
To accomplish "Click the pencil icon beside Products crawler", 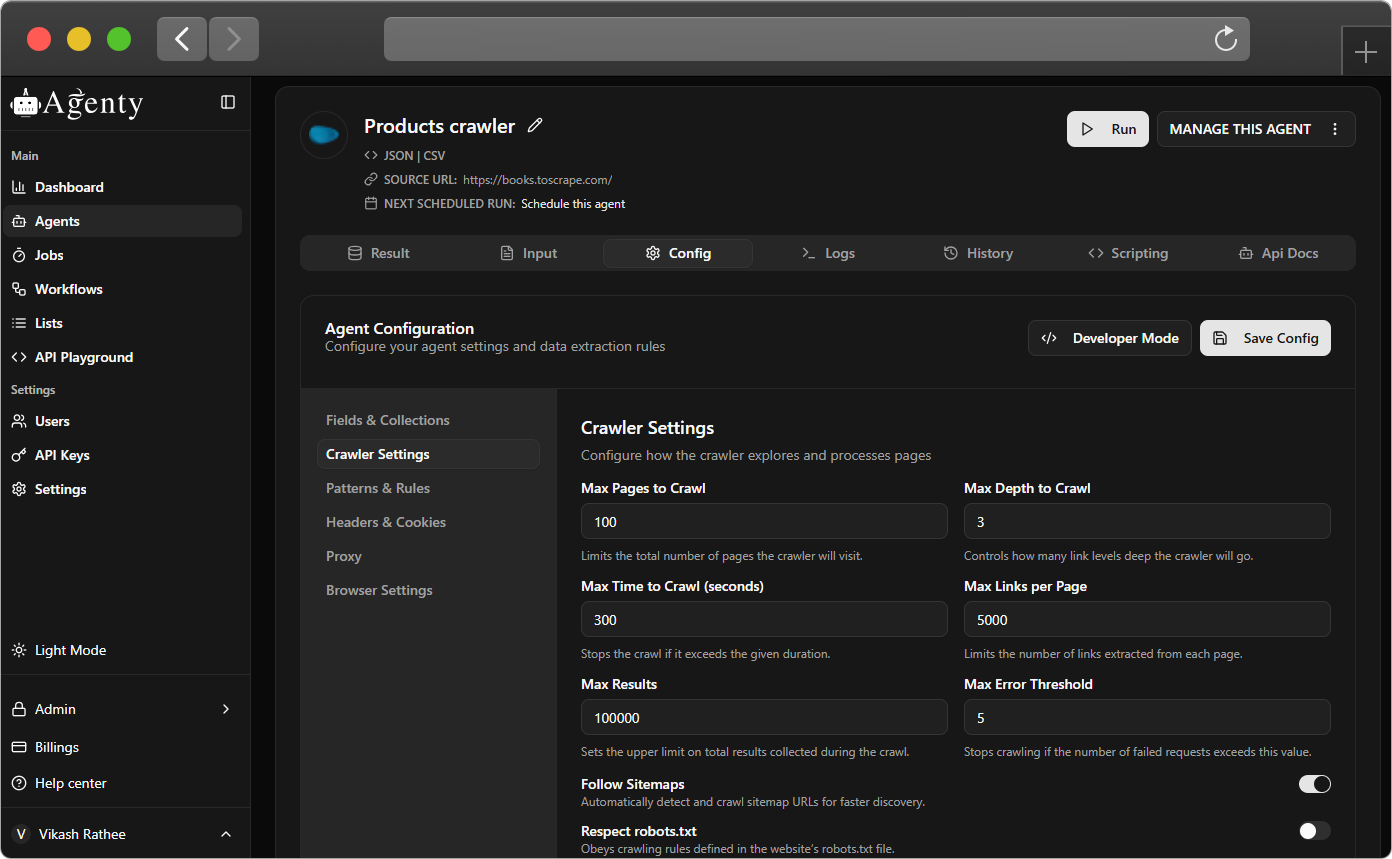I will click(535, 126).
